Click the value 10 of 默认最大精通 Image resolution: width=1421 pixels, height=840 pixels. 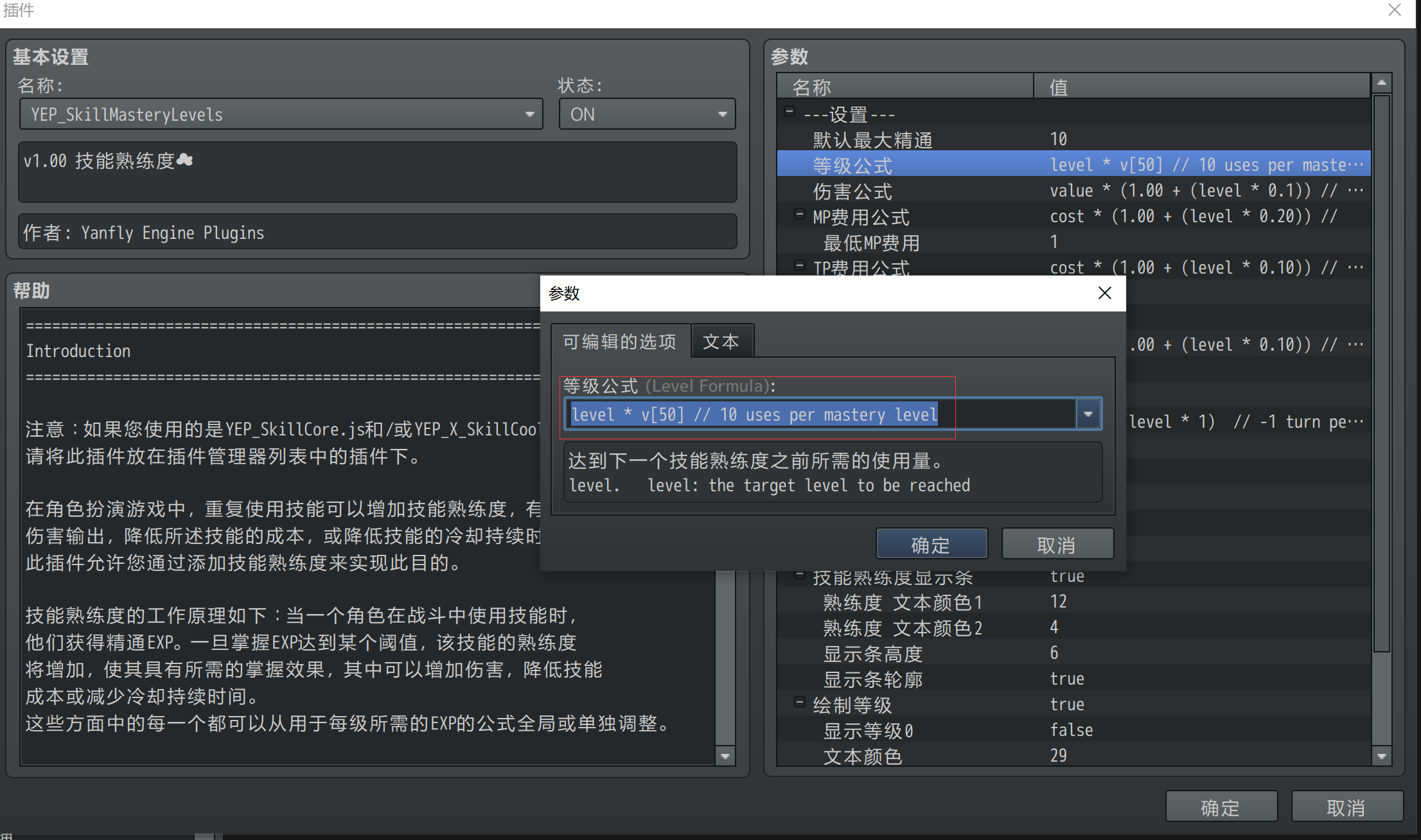(1058, 139)
